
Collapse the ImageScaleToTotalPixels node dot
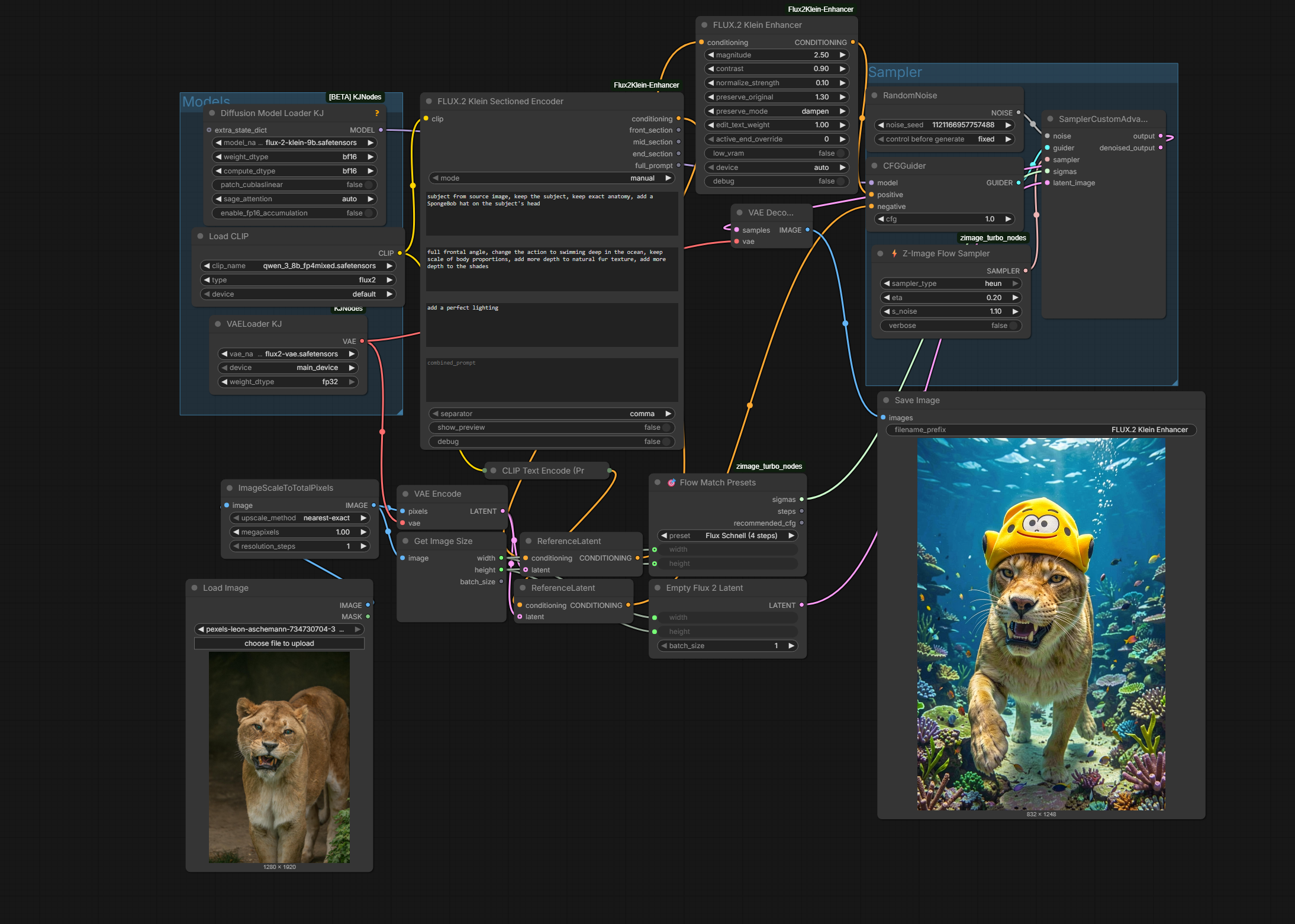230,488
